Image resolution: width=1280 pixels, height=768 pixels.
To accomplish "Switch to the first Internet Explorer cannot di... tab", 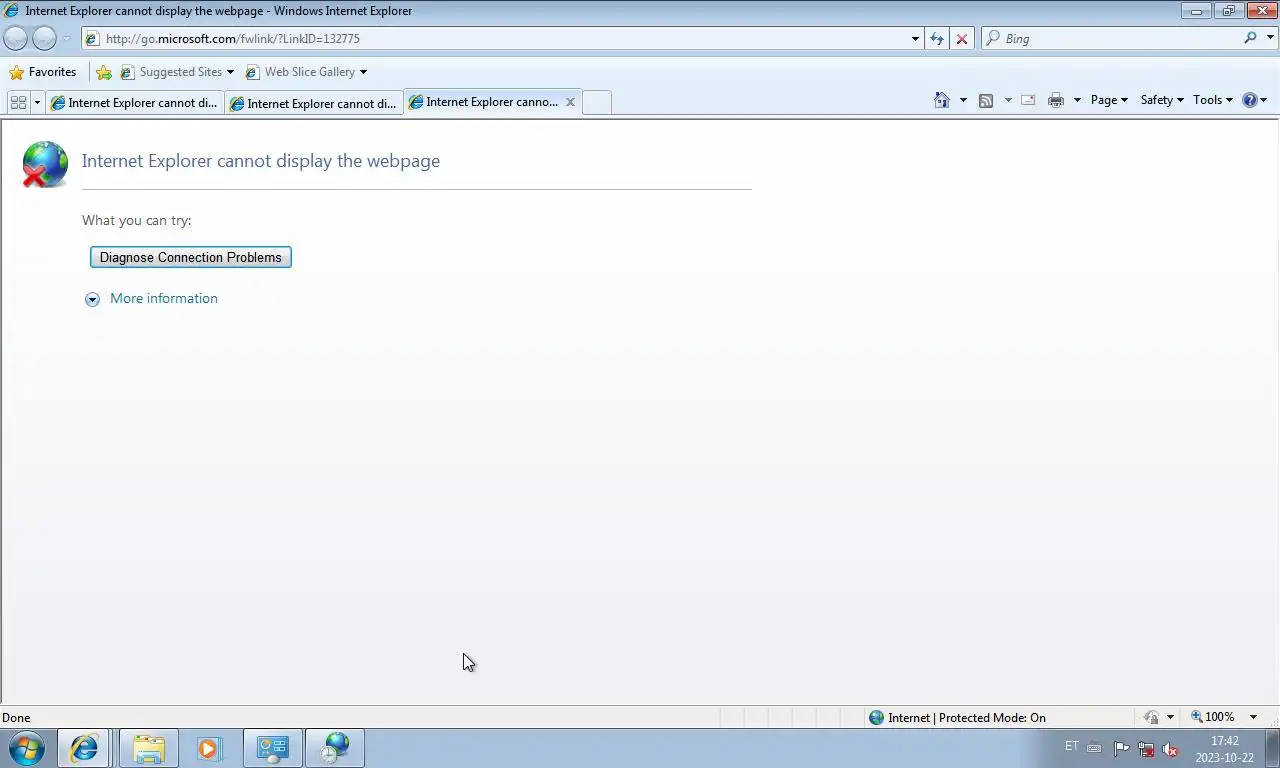I will click(134, 103).
